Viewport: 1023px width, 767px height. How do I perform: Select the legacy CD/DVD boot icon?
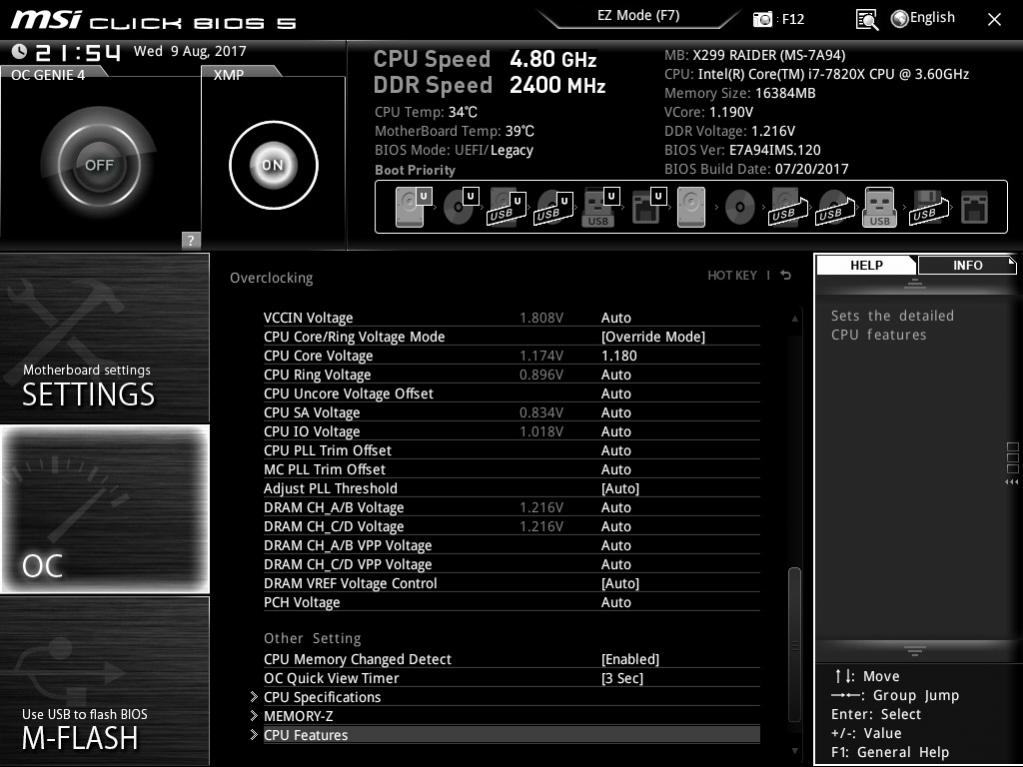[739, 207]
